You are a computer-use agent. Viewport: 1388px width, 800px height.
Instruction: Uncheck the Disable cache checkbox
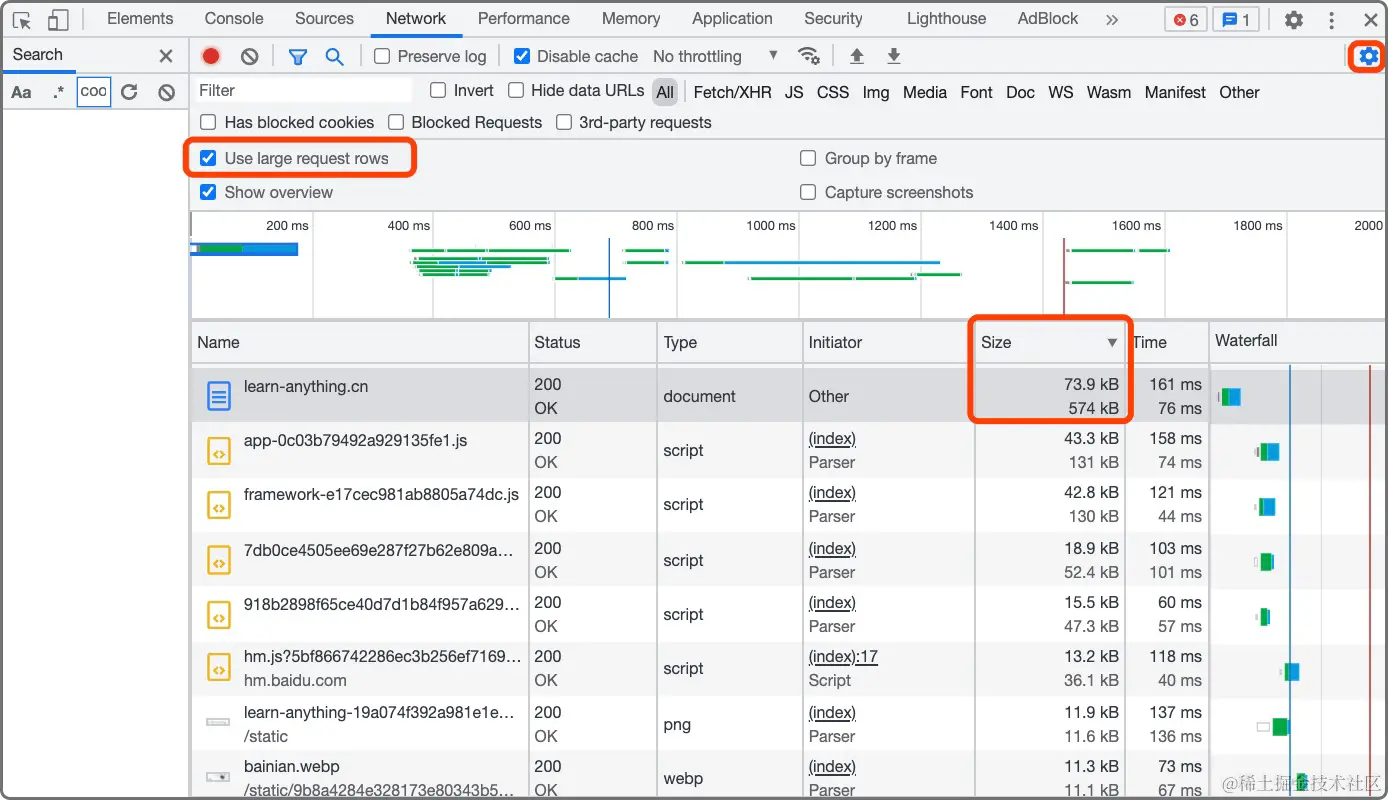click(x=521, y=57)
